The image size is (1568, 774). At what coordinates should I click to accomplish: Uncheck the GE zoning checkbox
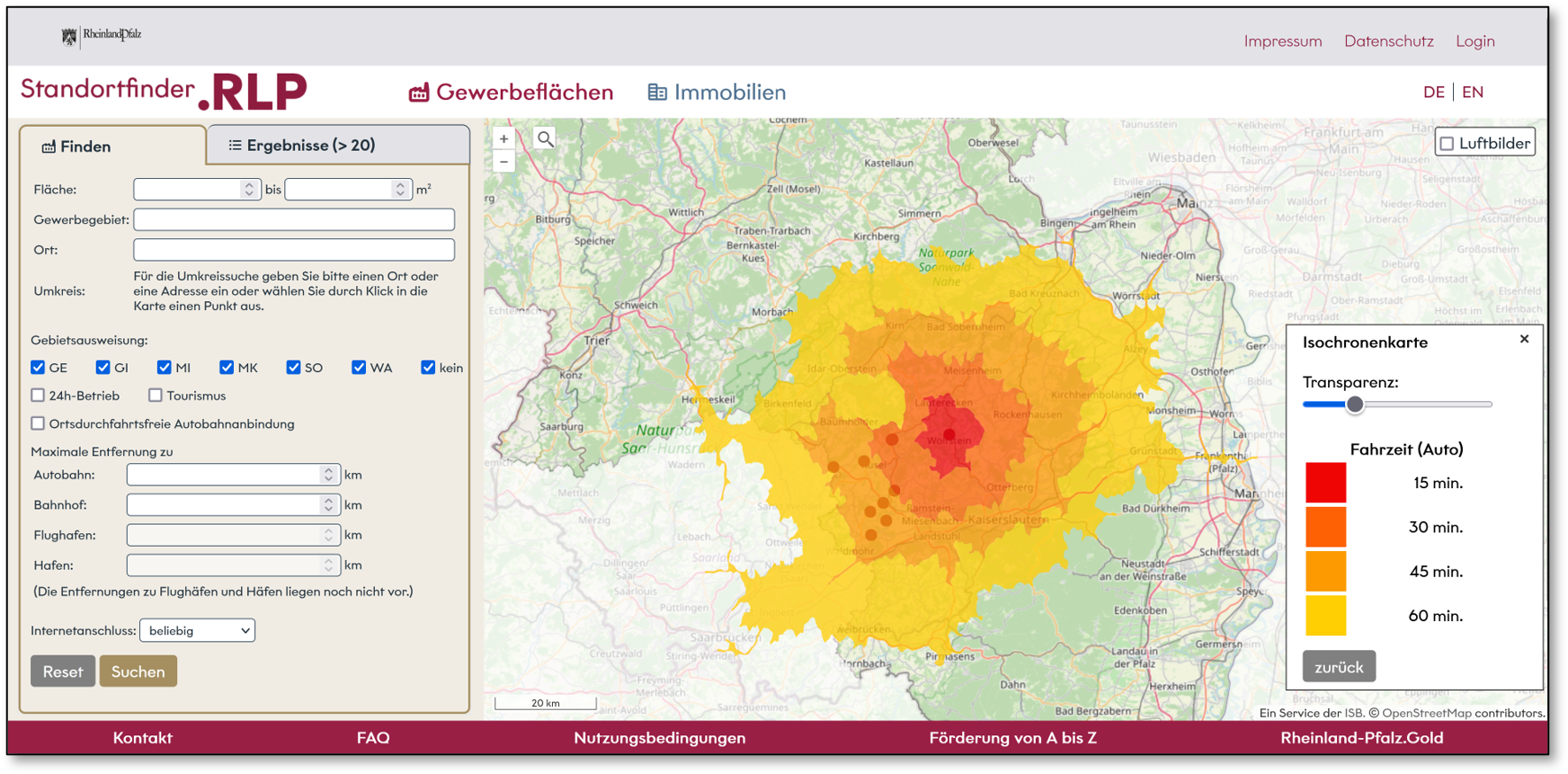click(38, 367)
